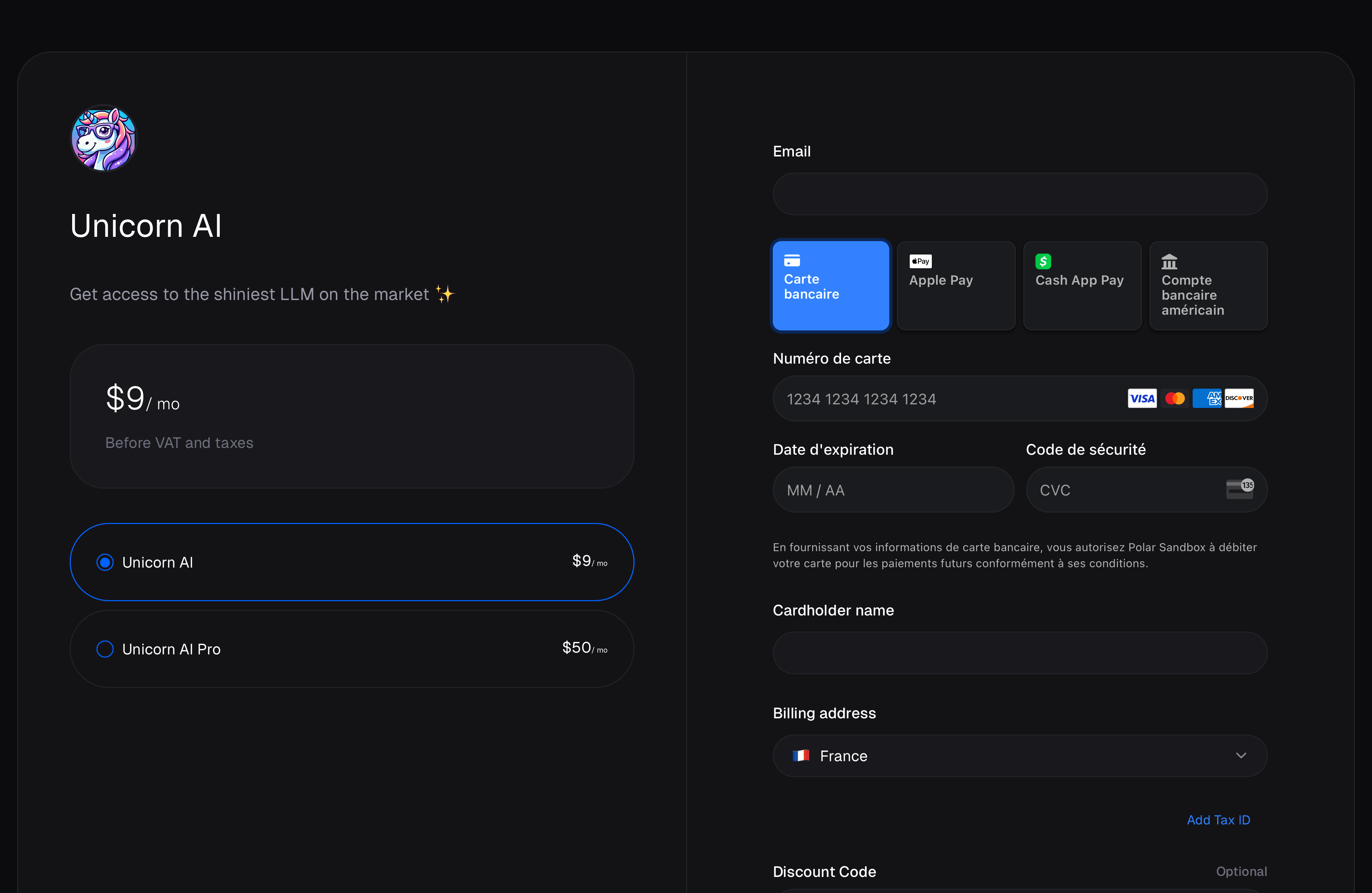Image resolution: width=1372 pixels, height=893 pixels.
Task: Click the Unicorn AI logo avatar
Action: (104, 138)
